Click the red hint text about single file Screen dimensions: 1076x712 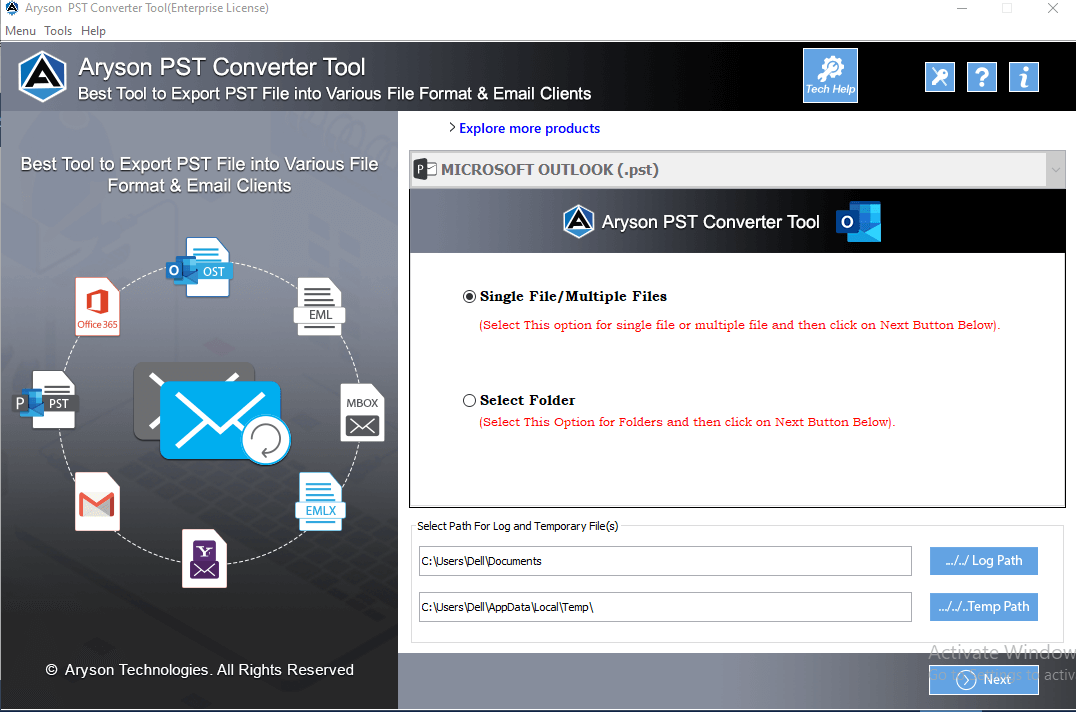point(739,325)
